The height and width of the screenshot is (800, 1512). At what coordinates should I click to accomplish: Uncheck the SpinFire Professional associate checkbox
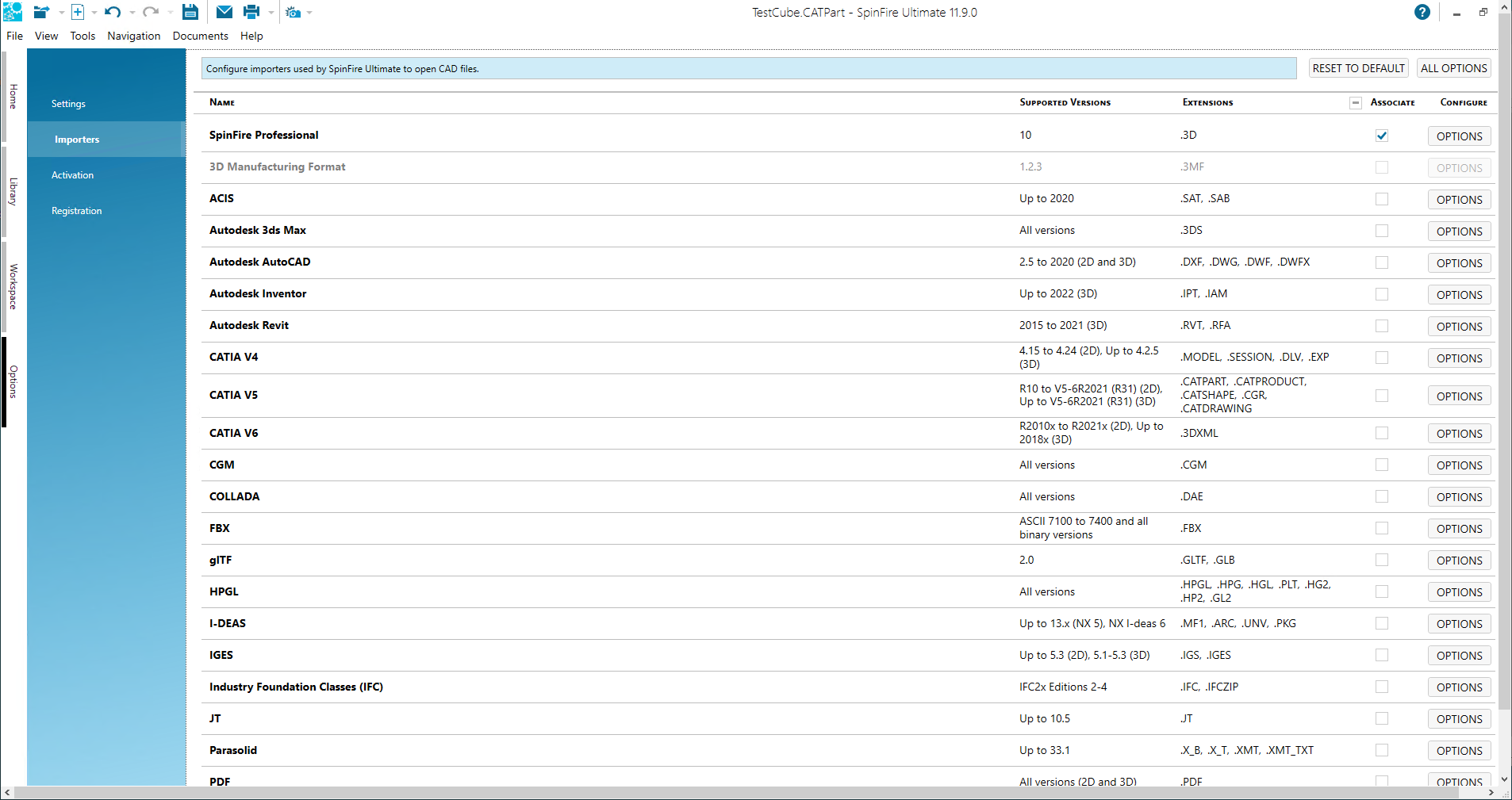point(1382,136)
